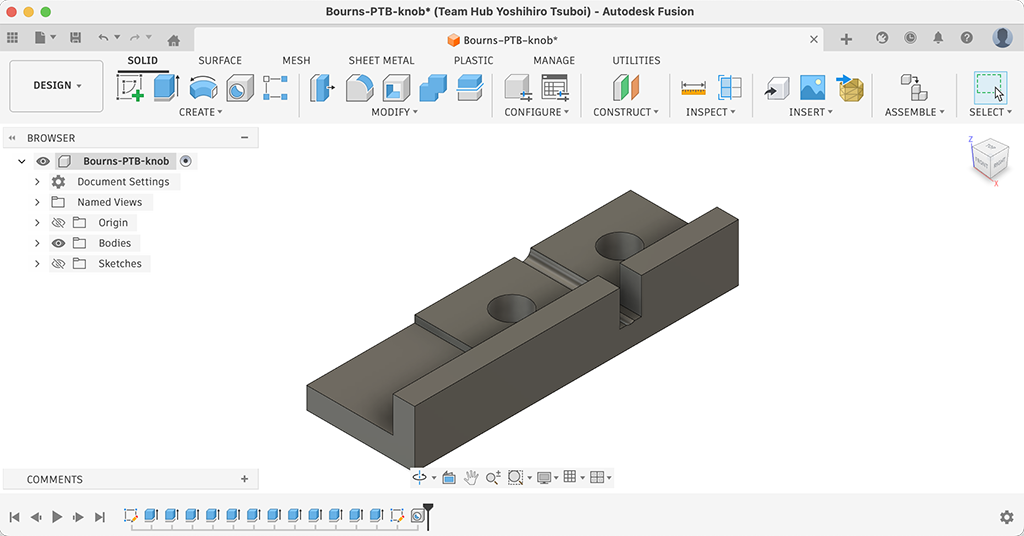1024x536 pixels.
Task: Click the New Component assemble icon
Action: (914, 87)
